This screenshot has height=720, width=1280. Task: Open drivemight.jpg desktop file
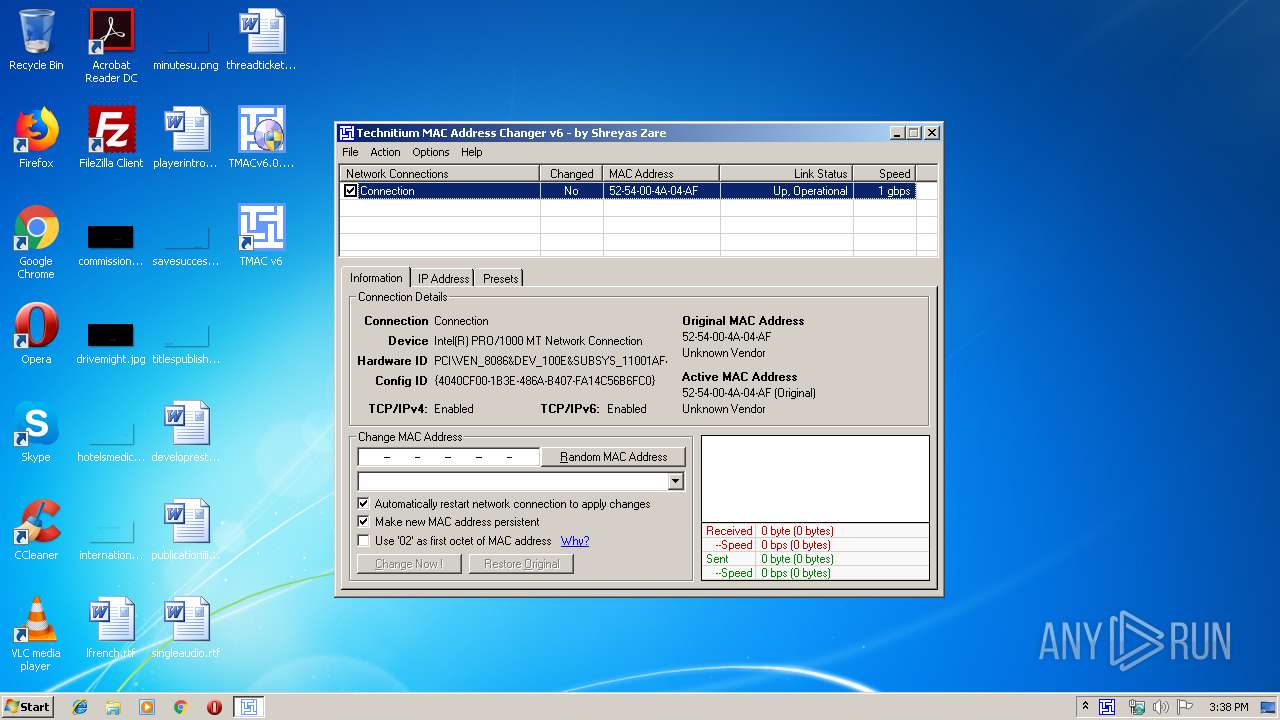point(111,340)
